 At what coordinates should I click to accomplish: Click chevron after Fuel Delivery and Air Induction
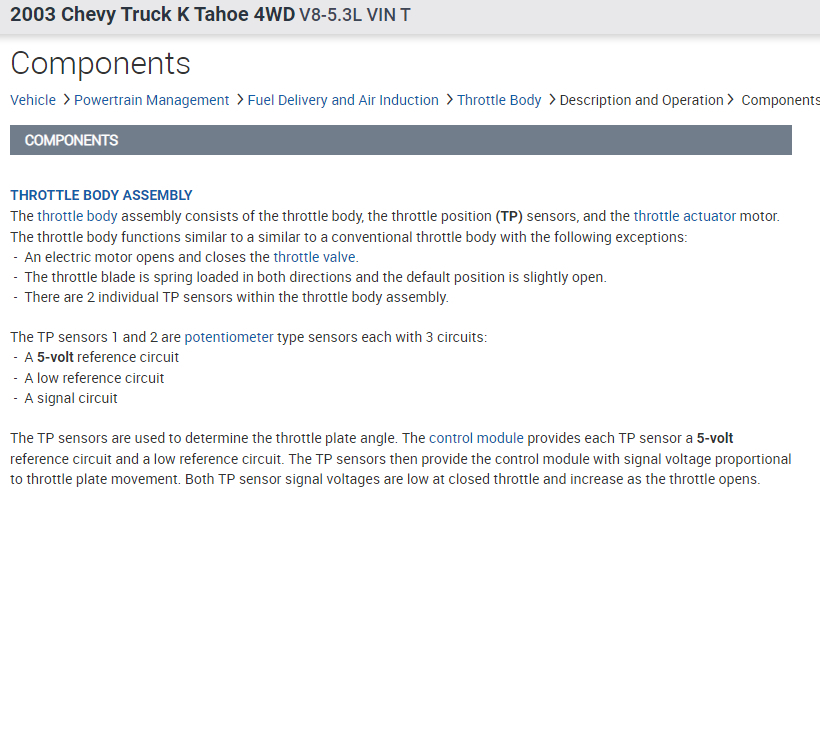(x=450, y=99)
